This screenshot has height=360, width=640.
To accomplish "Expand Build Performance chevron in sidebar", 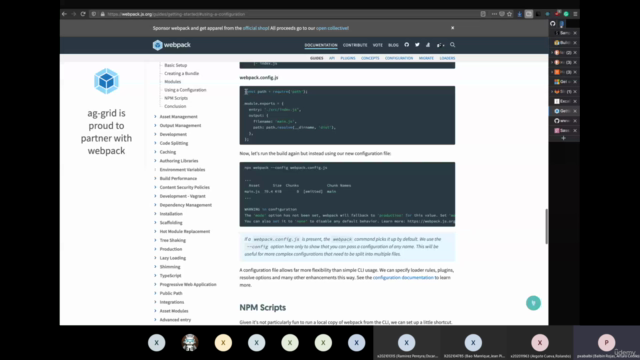I will click(155, 178).
